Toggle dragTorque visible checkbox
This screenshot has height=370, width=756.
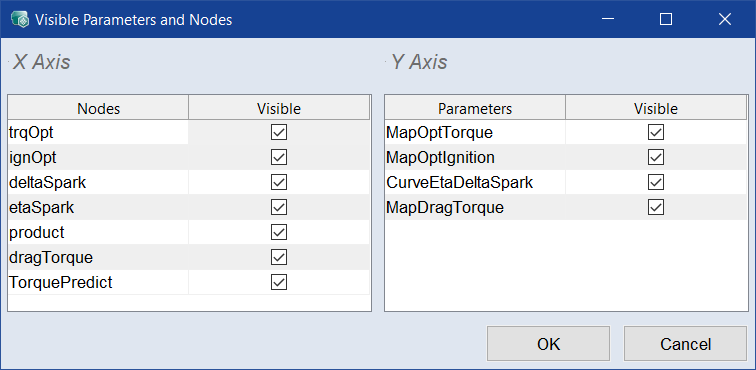279,258
